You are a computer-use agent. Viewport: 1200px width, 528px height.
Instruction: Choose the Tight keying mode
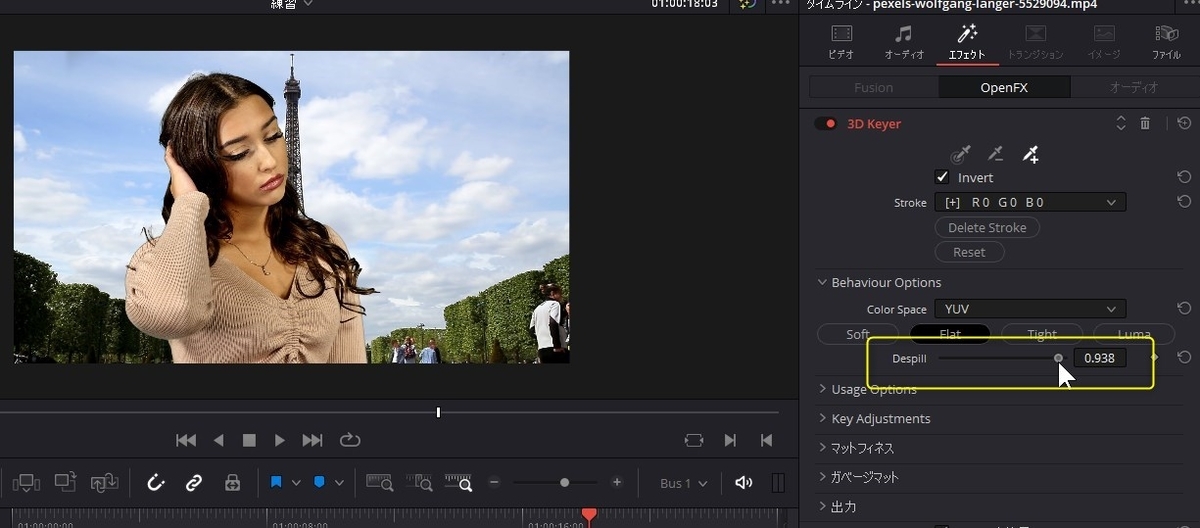click(x=1042, y=334)
